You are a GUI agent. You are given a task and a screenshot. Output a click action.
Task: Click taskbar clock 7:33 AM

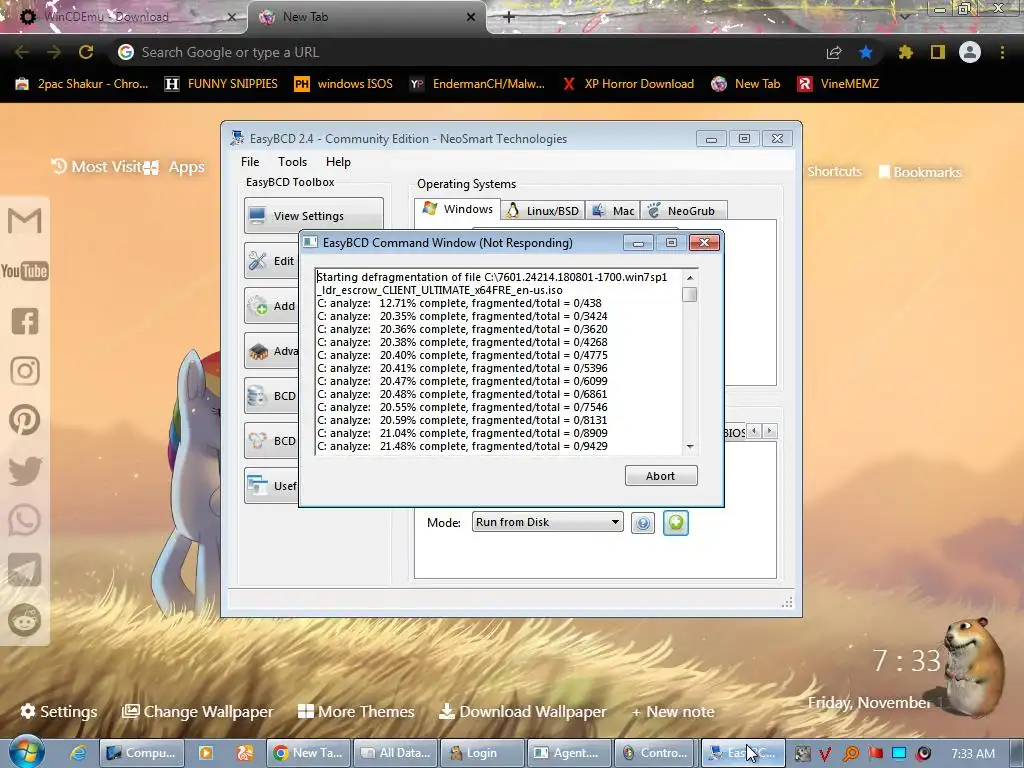point(973,754)
